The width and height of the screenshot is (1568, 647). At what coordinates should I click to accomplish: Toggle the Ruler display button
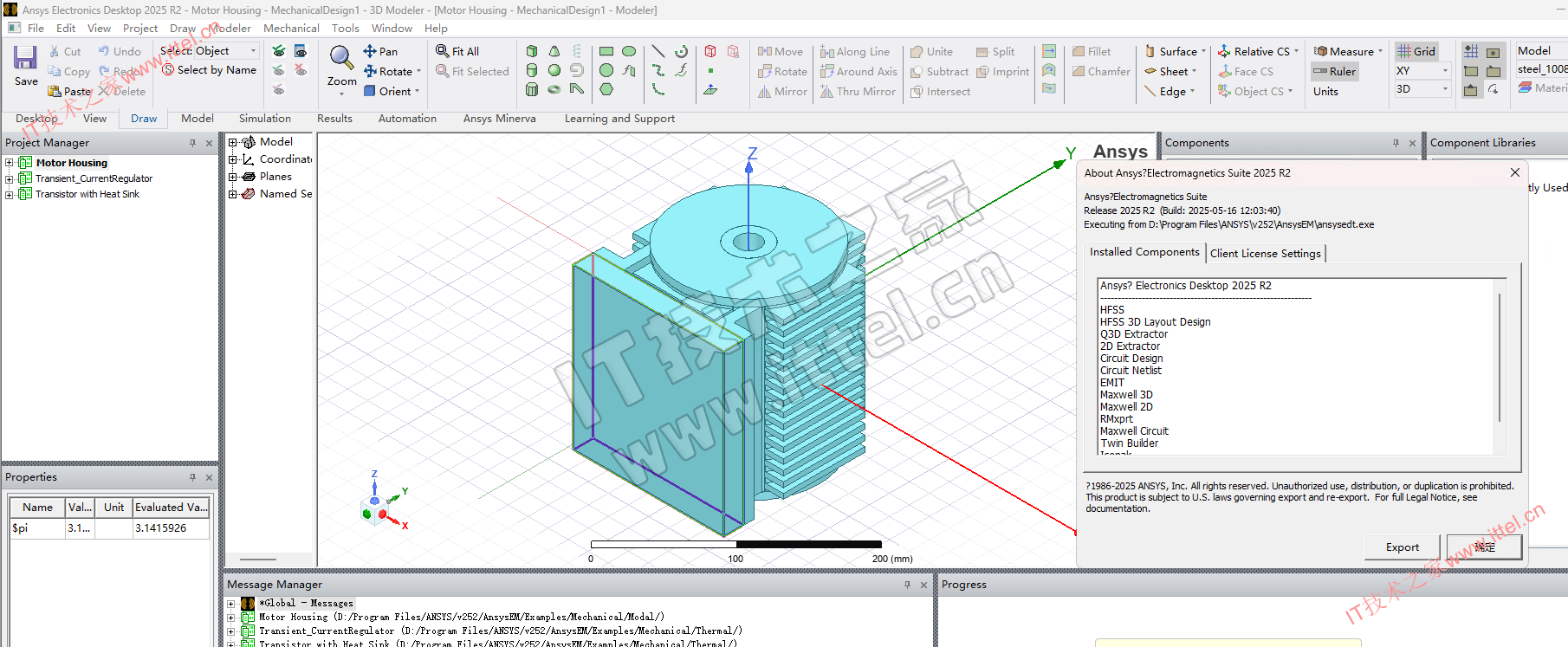(1334, 71)
